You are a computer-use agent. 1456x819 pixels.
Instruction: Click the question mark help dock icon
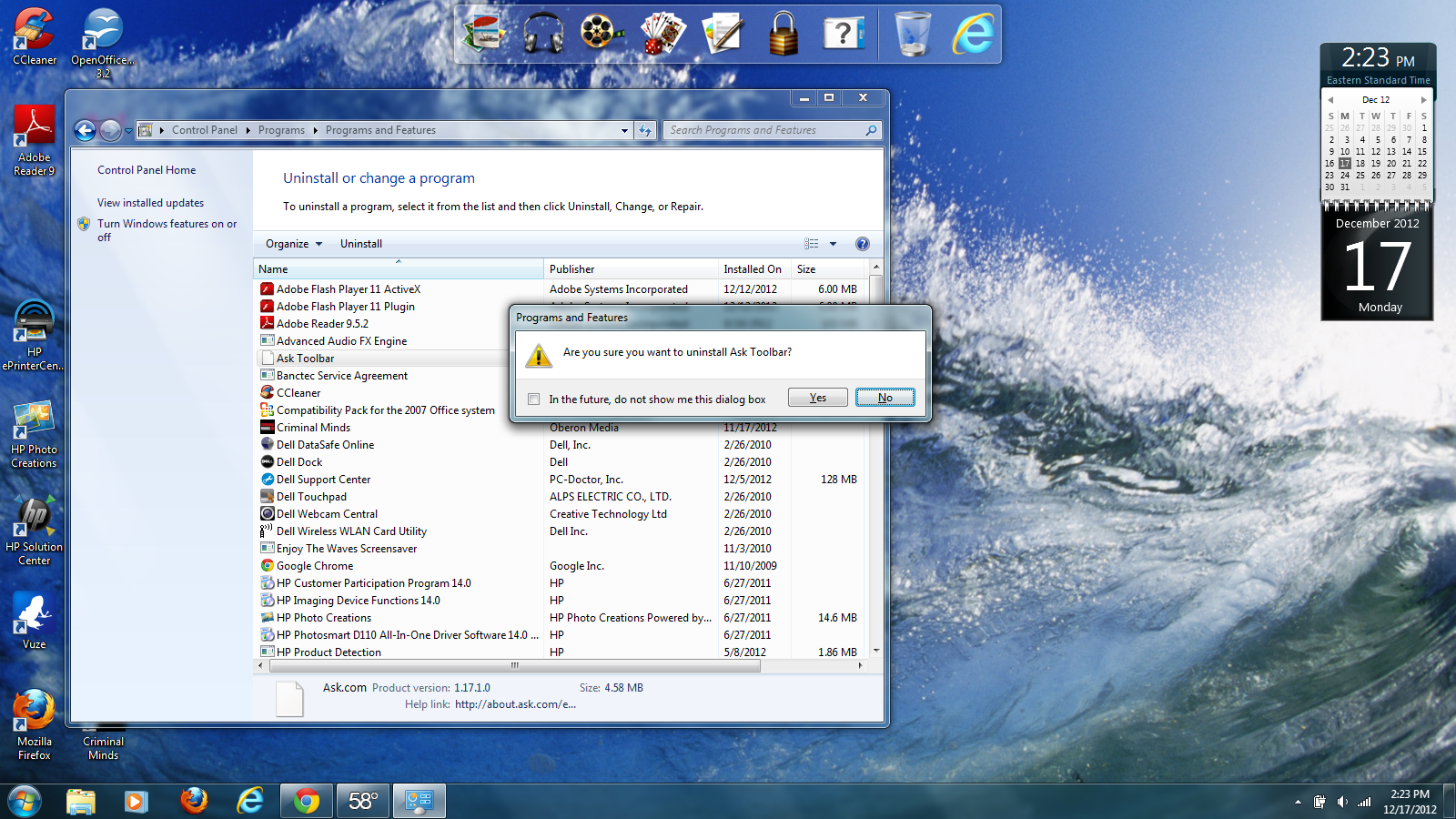point(844,33)
